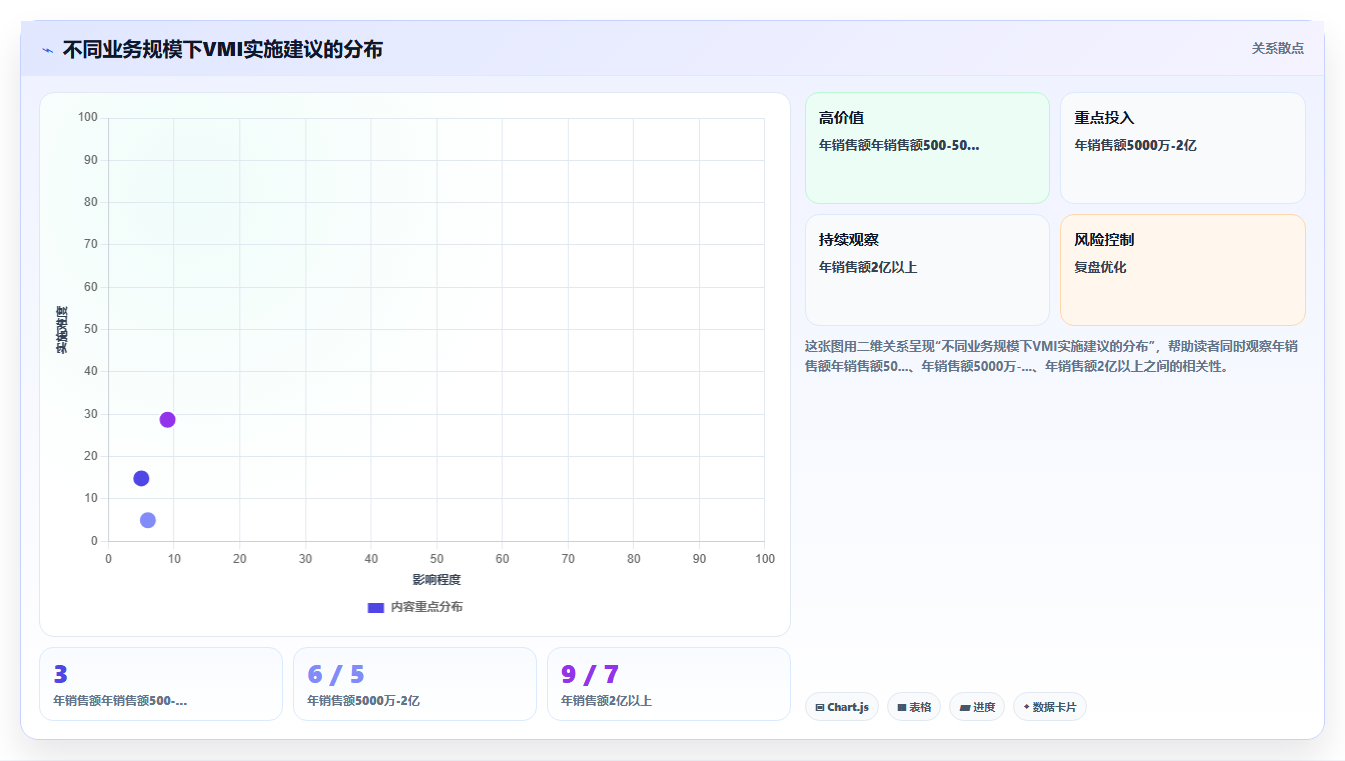The width and height of the screenshot is (1345, 761).
Task: Click 年销售额5000万-2亿 in the 重点投入 card
Action: 1135,145
